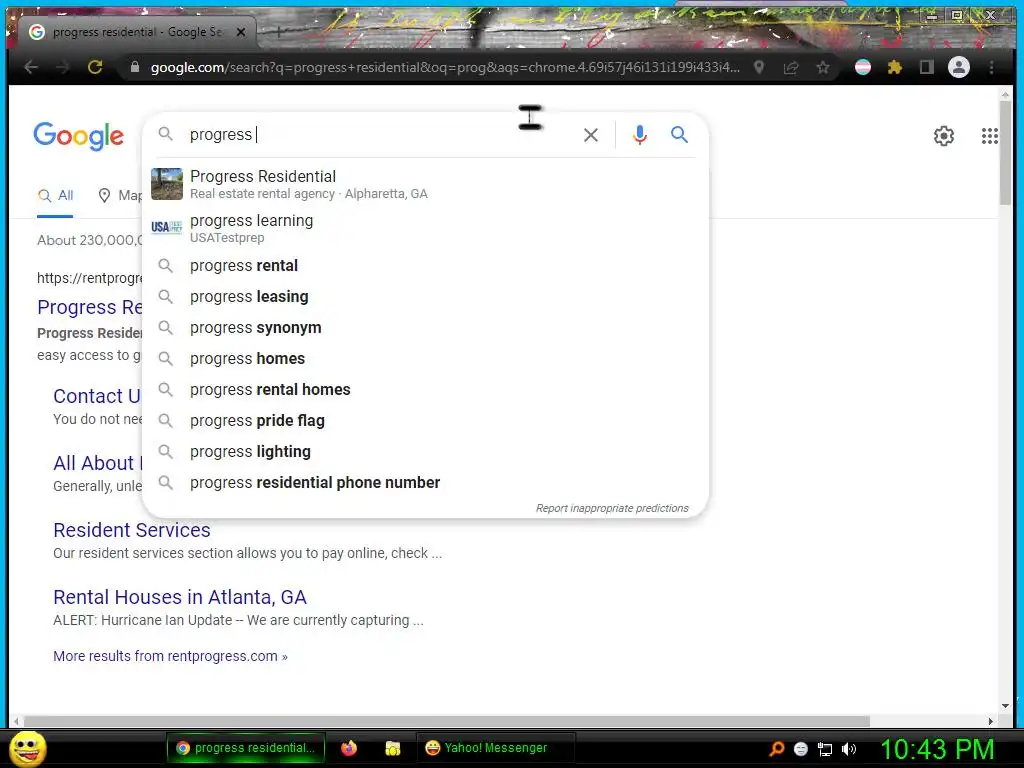This screenshot has width=1024, height=768.
Task: Go back with the browser back arrow
Action: [x=31, y=67]
